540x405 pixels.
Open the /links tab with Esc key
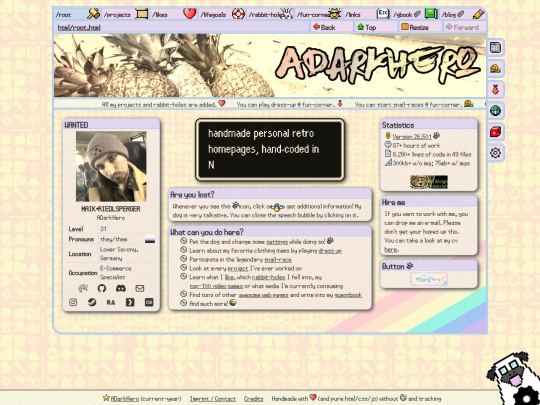pos(367,14)
